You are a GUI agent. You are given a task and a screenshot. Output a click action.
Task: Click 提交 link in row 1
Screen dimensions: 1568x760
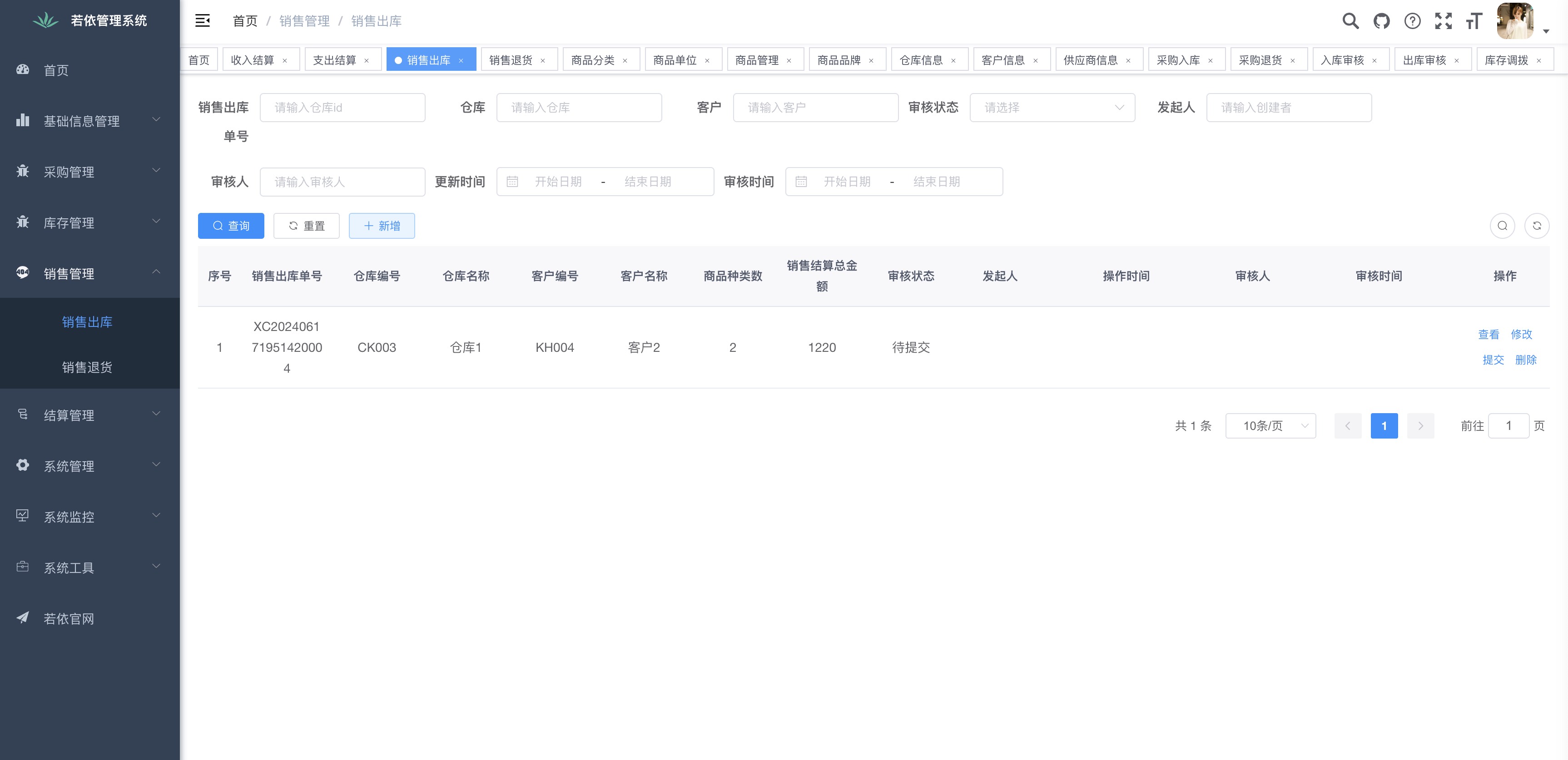[1493, 360]
